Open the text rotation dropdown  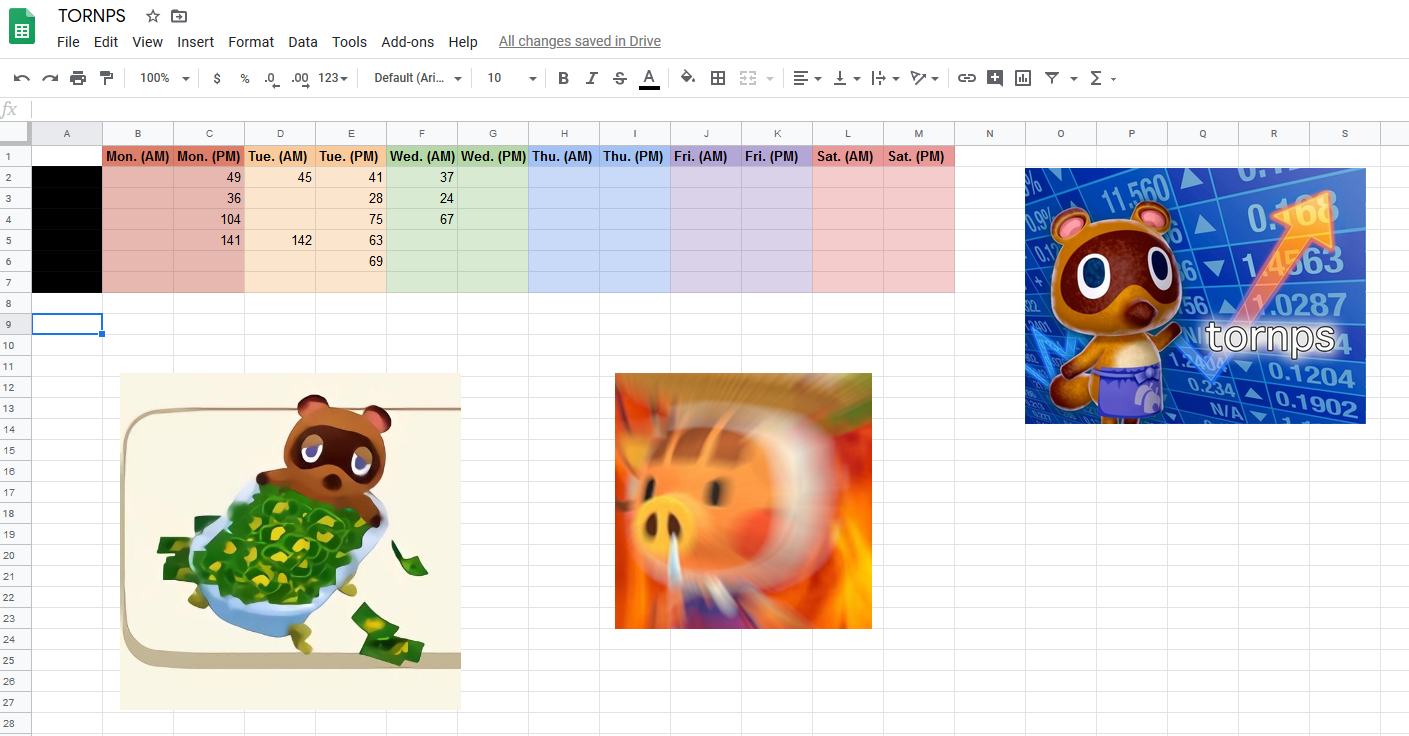tap(925, 78)
